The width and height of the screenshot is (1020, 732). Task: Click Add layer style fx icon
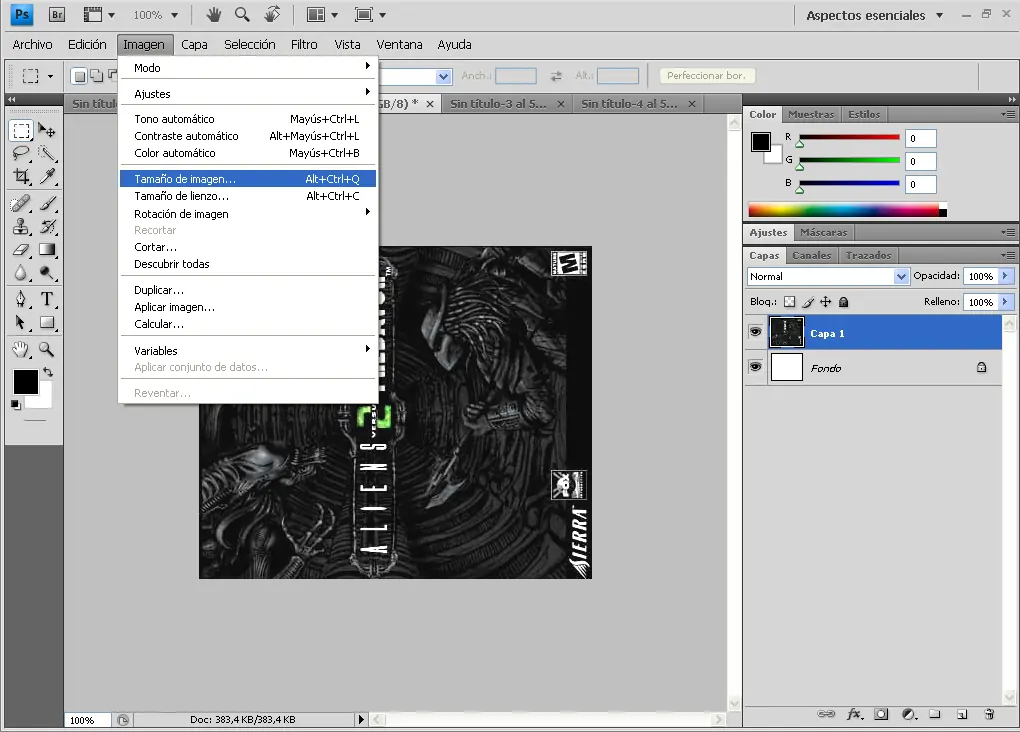[x=855, y=714]
